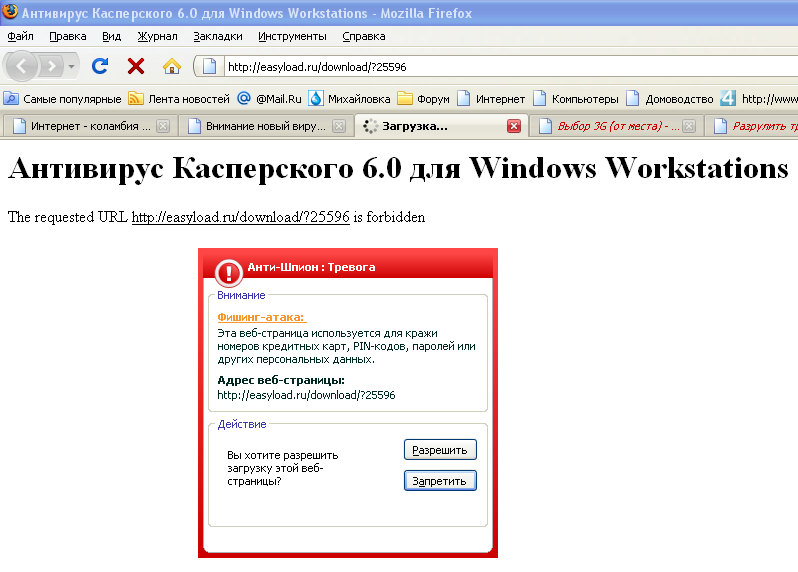Reload the page with the refresh icon
Viewport: 798px width, 572px height.
tap(100, 66)
